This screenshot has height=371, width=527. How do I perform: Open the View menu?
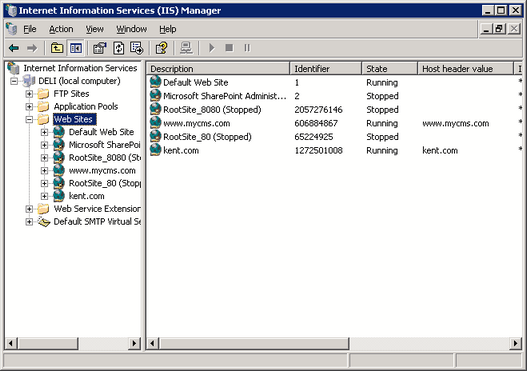[x=94, y=30]
